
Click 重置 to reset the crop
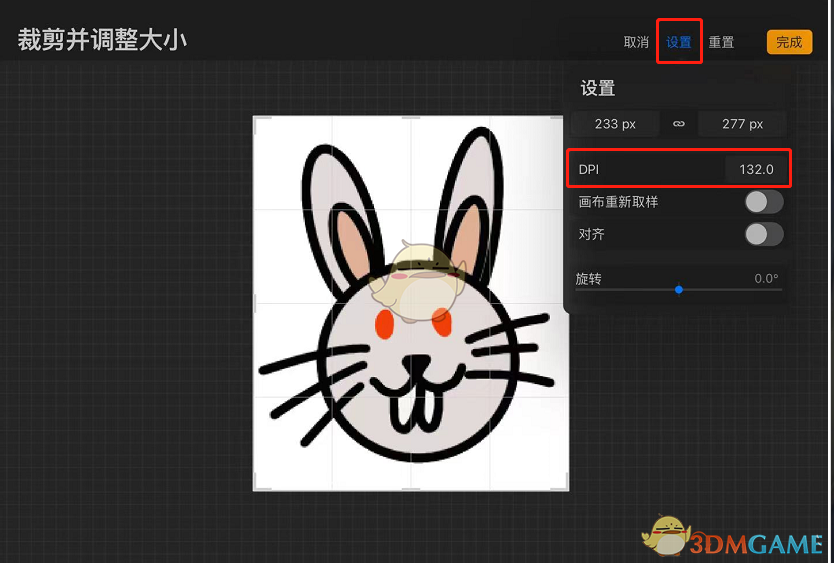pyautogui.click(x=721, y=42)
